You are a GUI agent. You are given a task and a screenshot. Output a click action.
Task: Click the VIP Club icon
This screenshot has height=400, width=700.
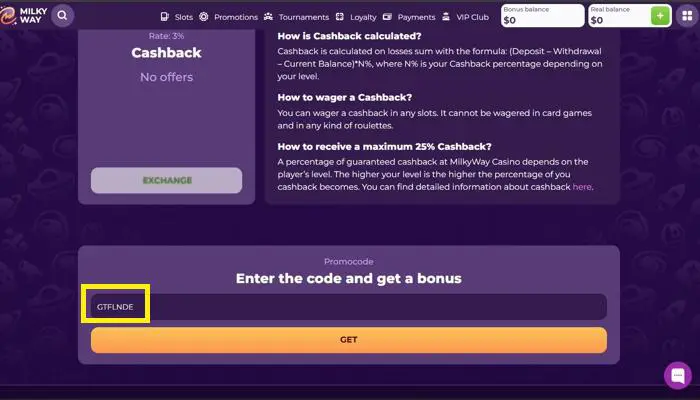(x=446, y=17)
